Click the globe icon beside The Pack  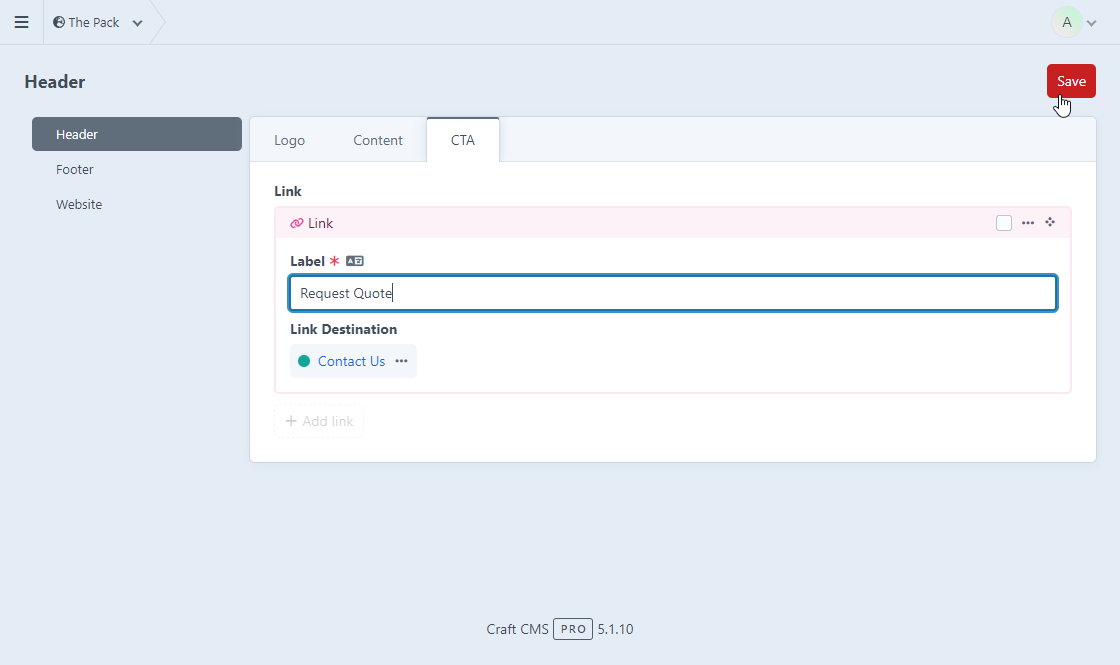coord(59,22)
